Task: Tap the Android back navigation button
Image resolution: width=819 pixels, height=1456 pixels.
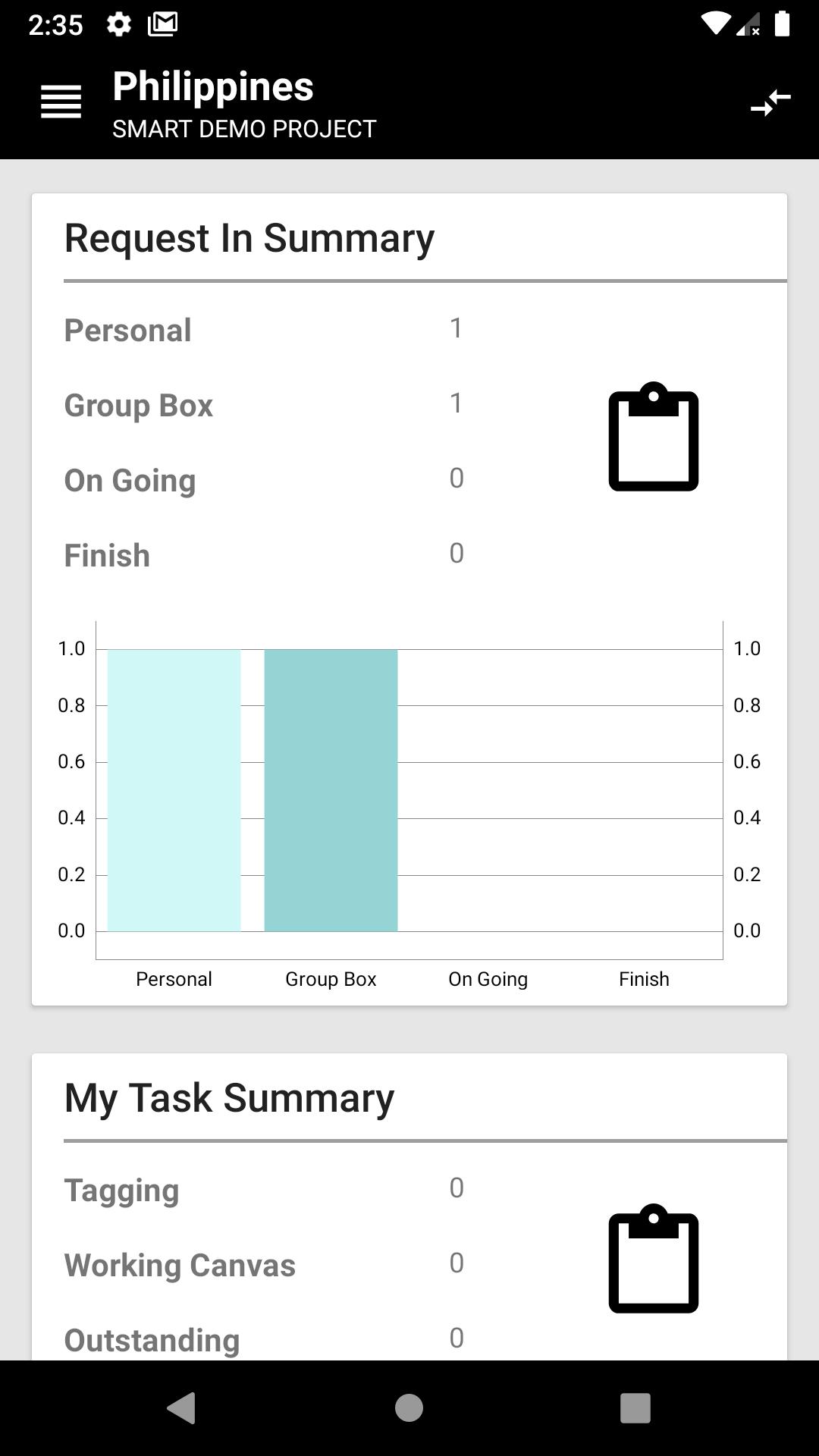Action: pos(181,1408)
